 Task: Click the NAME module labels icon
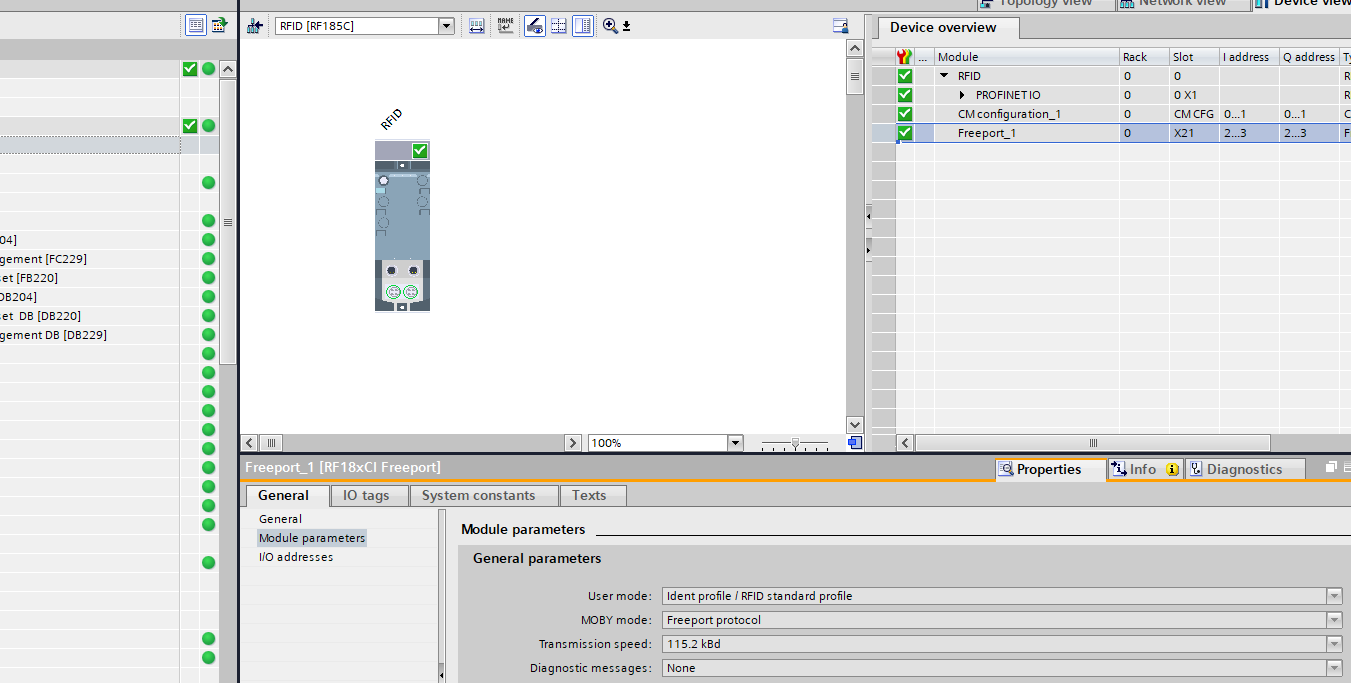click(506, 26)
